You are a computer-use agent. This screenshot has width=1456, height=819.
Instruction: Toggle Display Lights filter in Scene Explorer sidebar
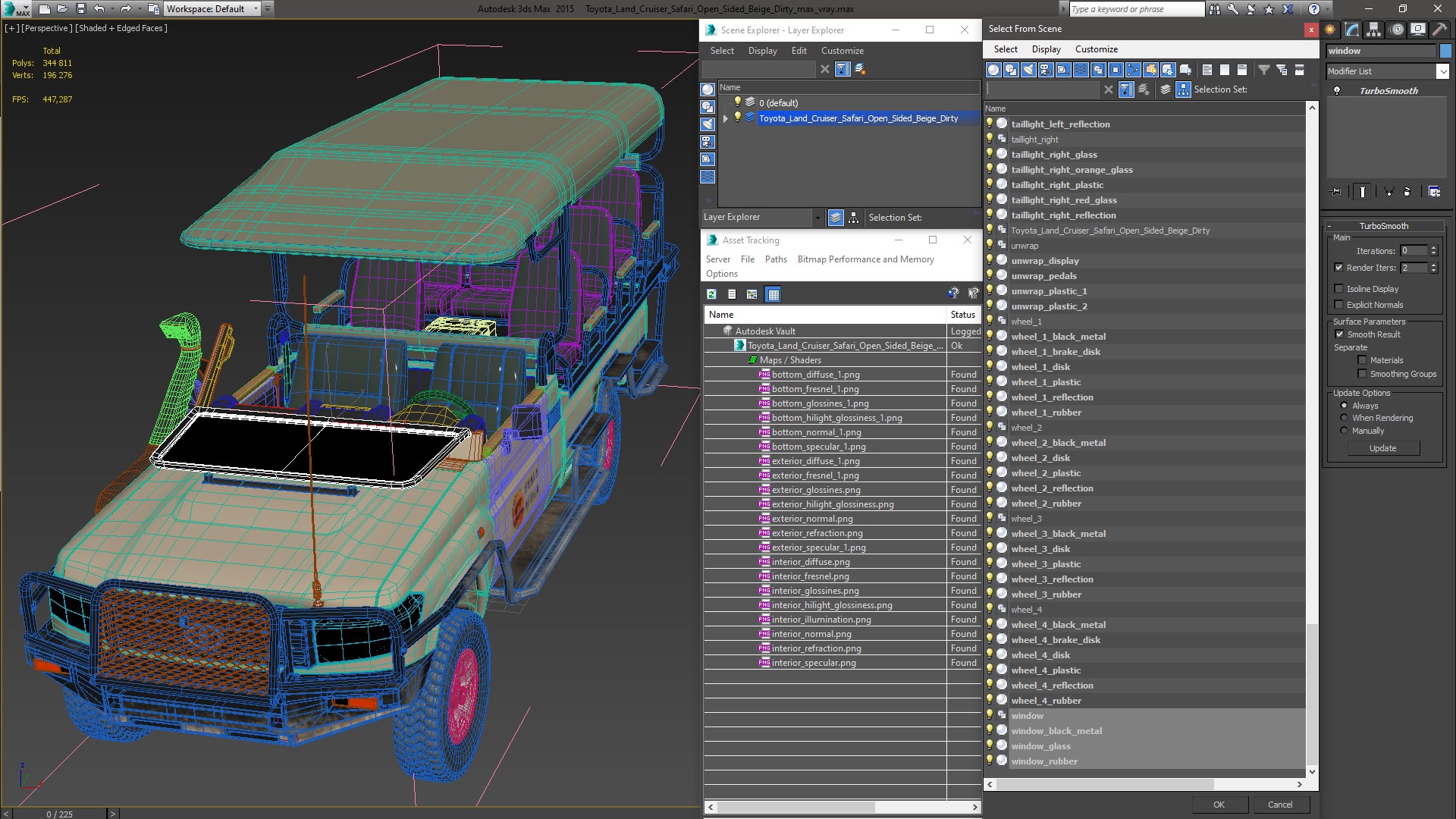[x=708, y=124]
